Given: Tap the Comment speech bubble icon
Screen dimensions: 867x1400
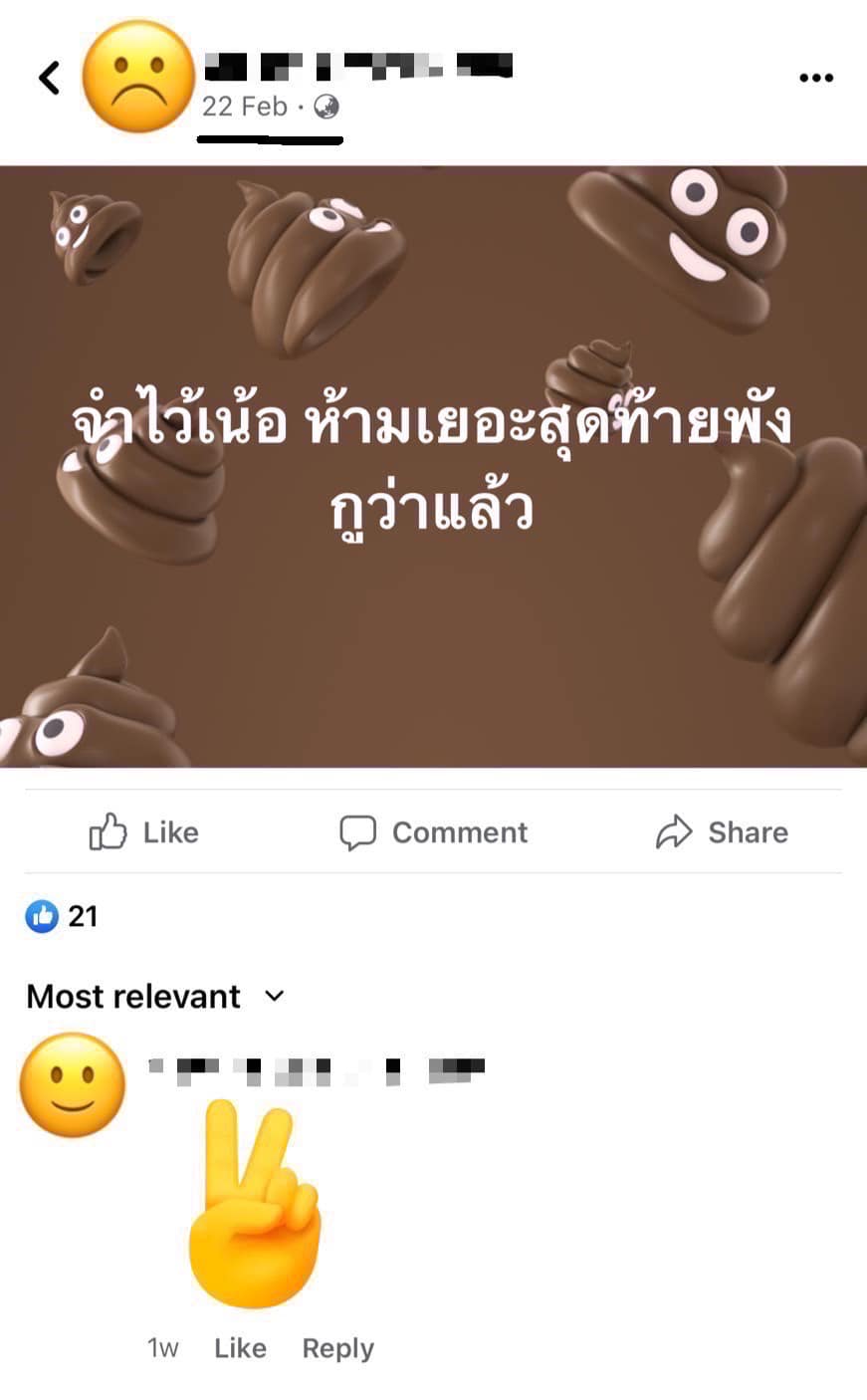Looking at the screenshot, I should 357,832.
